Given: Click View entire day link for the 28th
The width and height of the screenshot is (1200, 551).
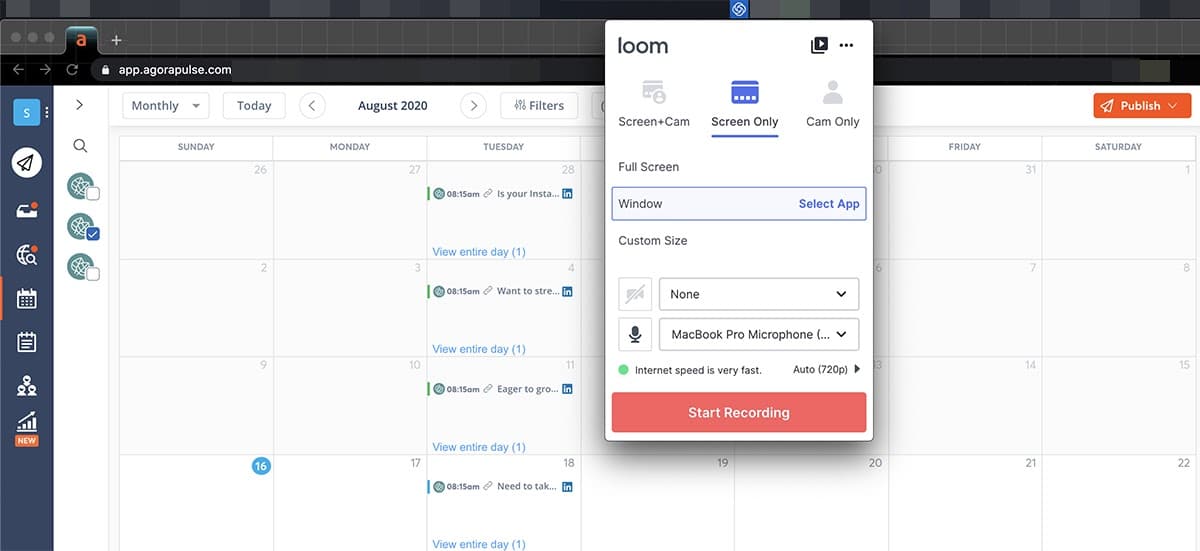Looking at the screenshot, I should [478, 252].
